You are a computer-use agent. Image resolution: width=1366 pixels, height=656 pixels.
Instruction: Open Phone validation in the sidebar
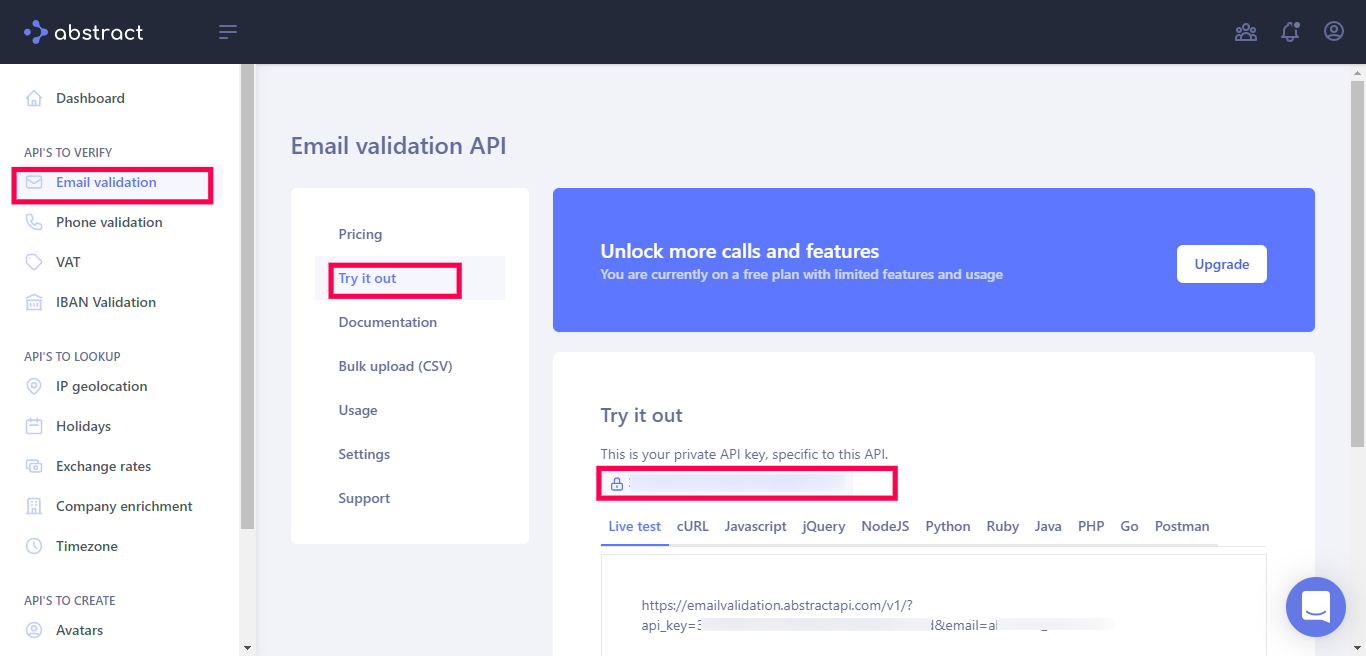[x=109, y=222]
